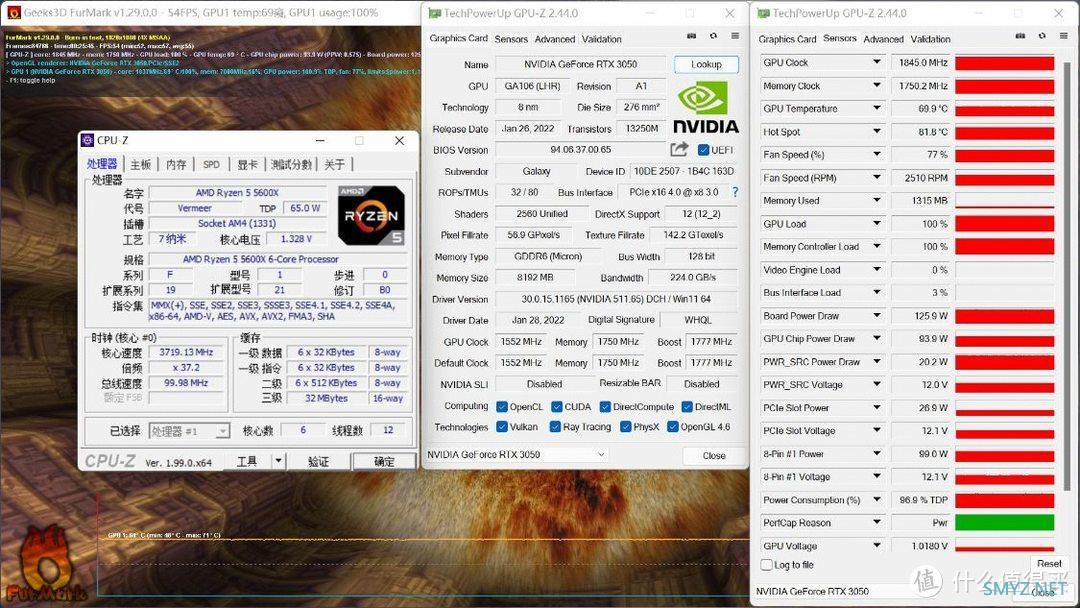1080x608 pixels.
Task: Click the CPU name field AMD Ryzen 5 5600X
Action: (x=240, y=193)
